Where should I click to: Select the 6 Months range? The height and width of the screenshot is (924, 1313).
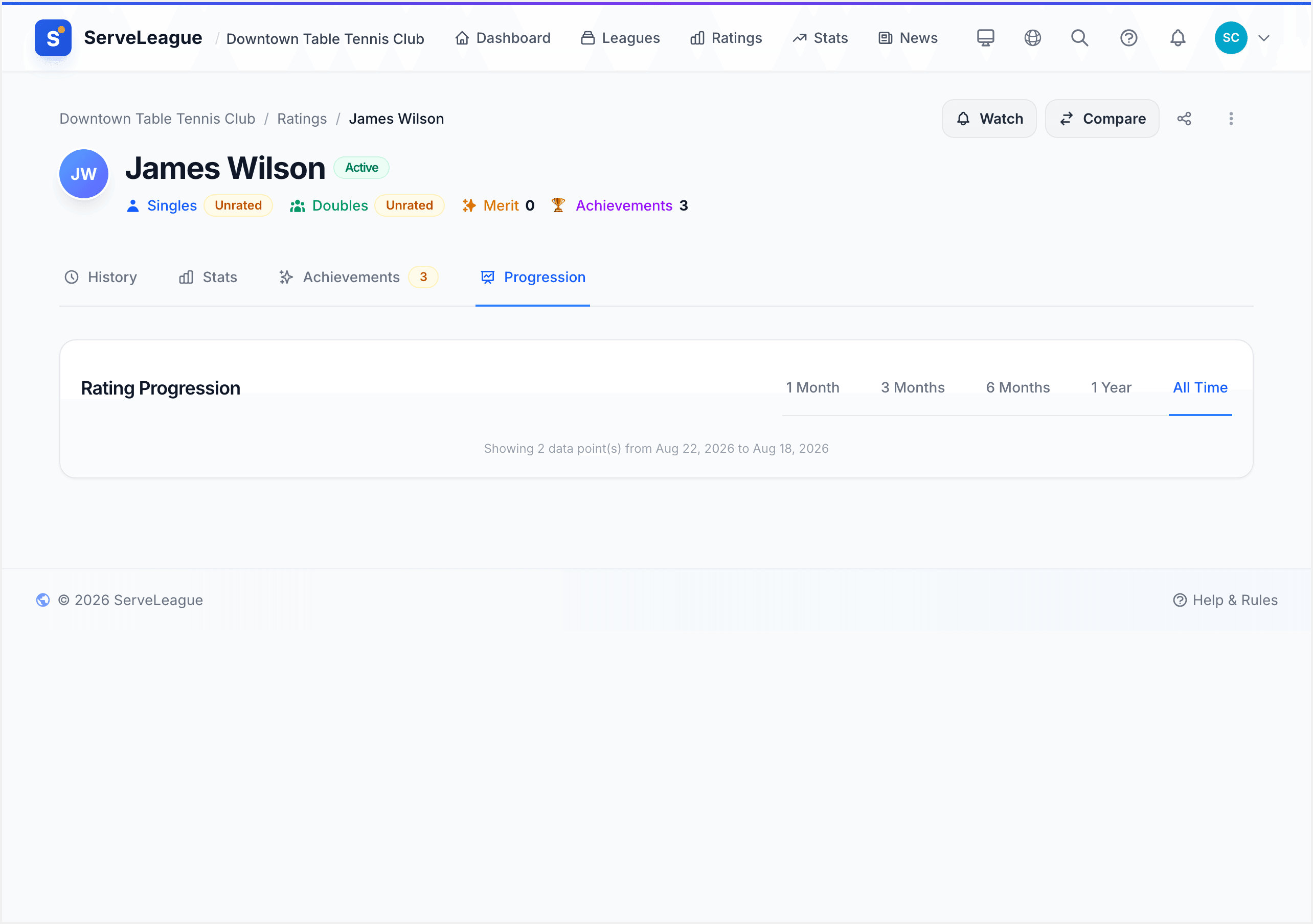[1018, 388]
